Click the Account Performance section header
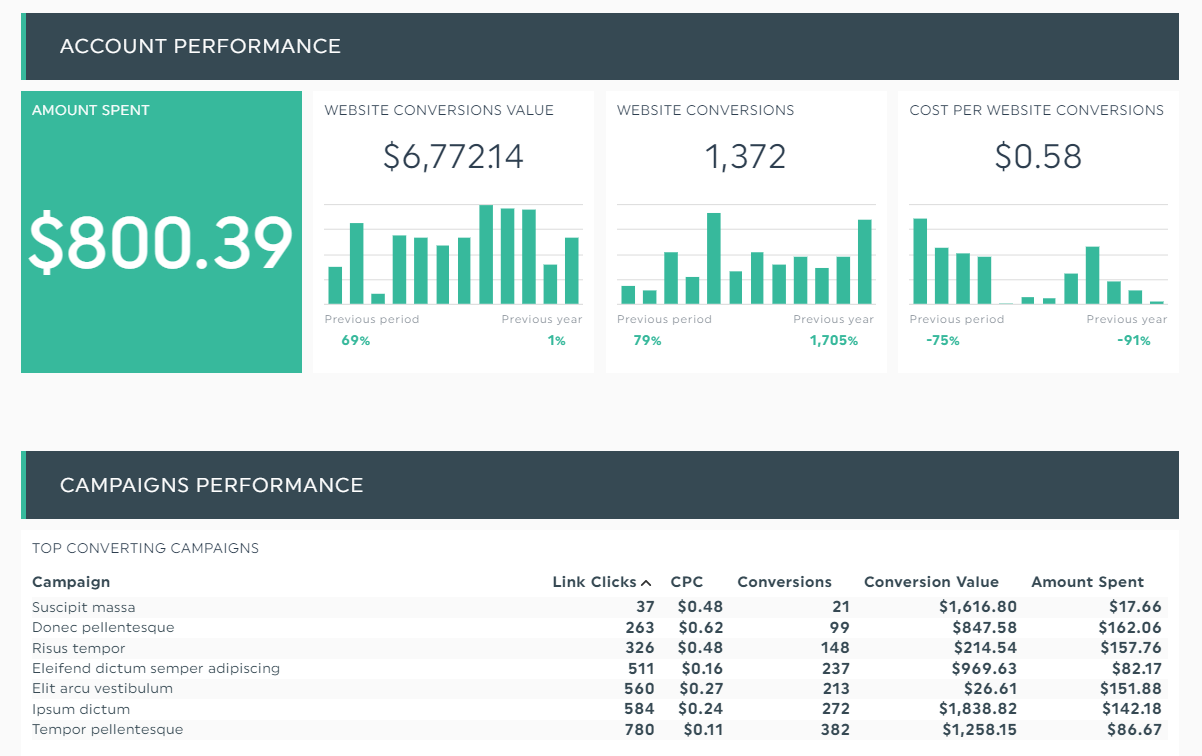1202x756 pixels. pyautogui.click(x=200, y=46)
